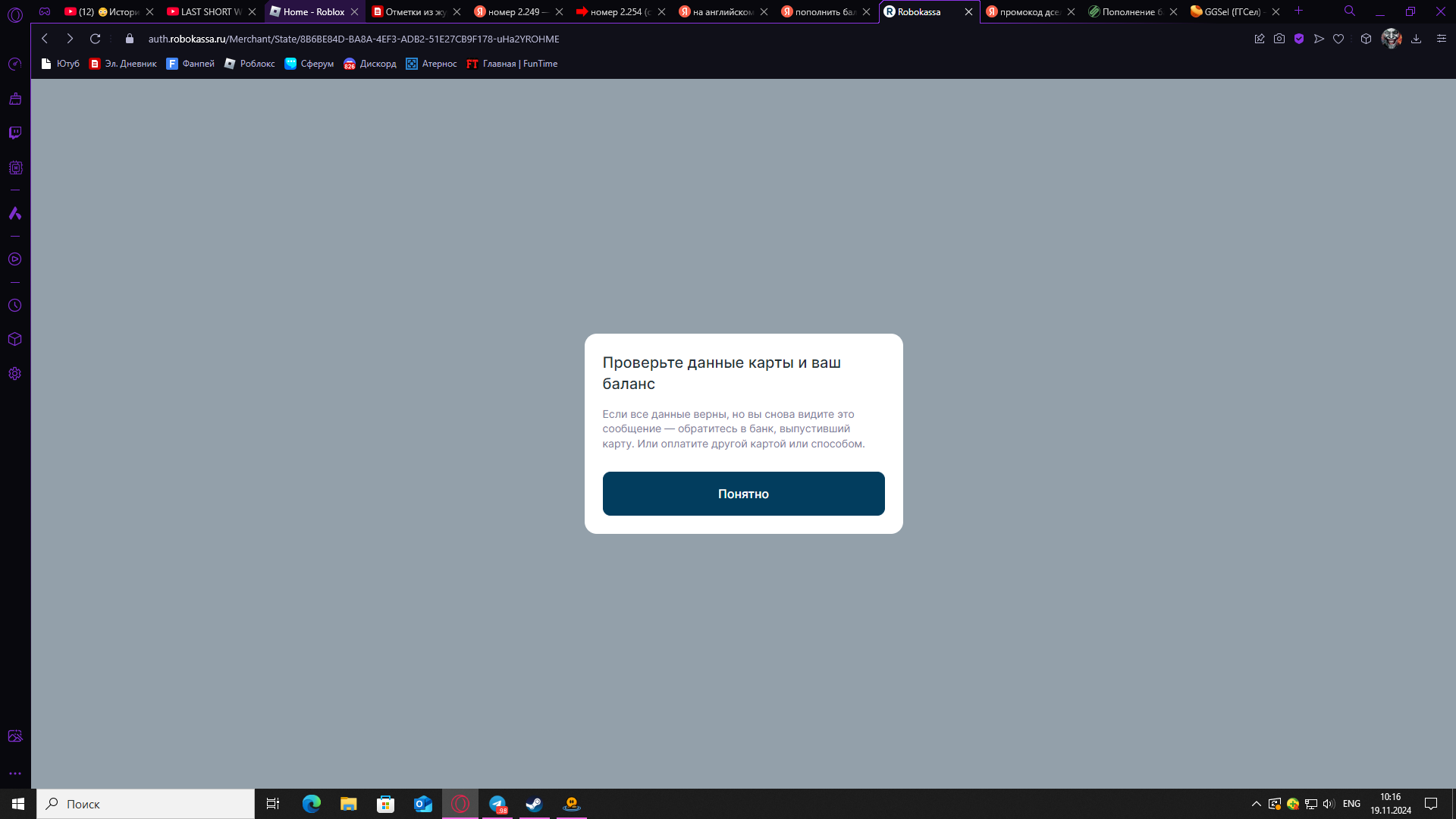The image size is (1456, 819).
Task: Click the robokassa address bar URL
Action: tap(353, 39)
